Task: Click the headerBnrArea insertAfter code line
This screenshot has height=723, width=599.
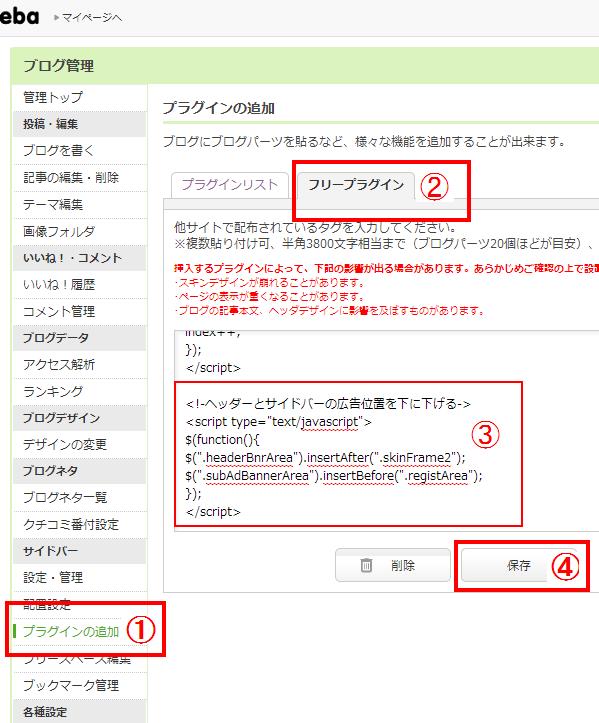Action: pos(326,458)
